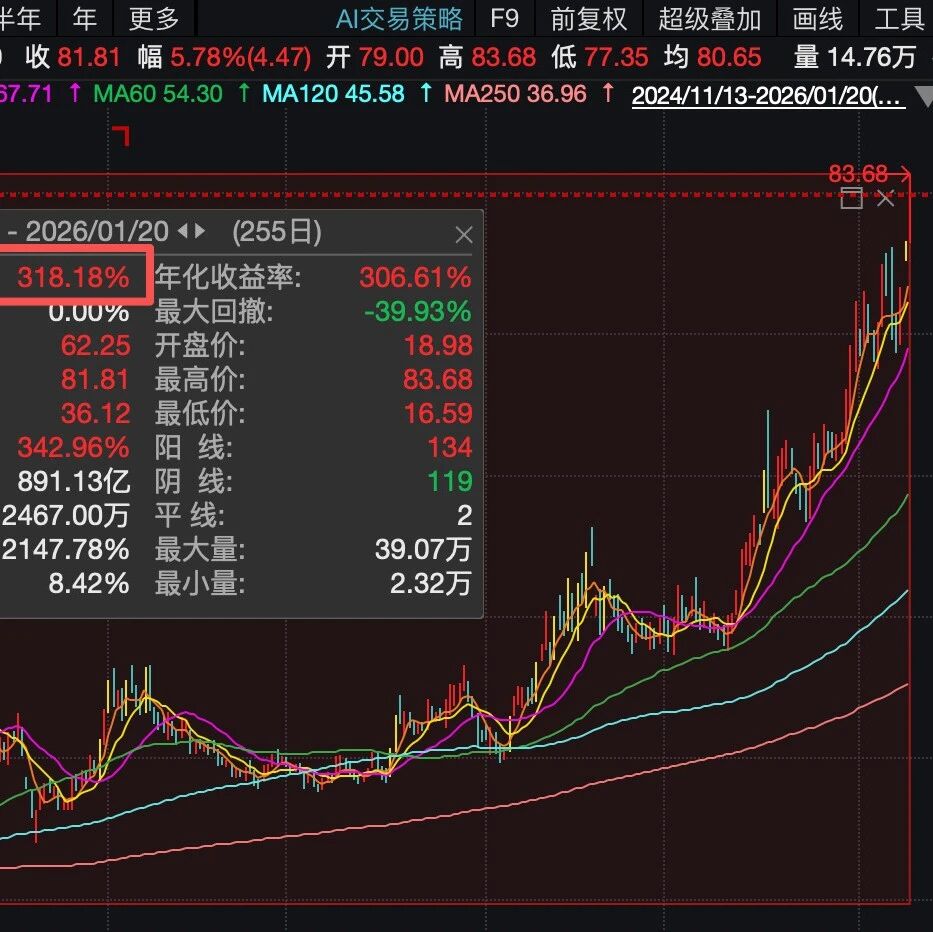Expand the 工具 tools menu

pos(899,18)
